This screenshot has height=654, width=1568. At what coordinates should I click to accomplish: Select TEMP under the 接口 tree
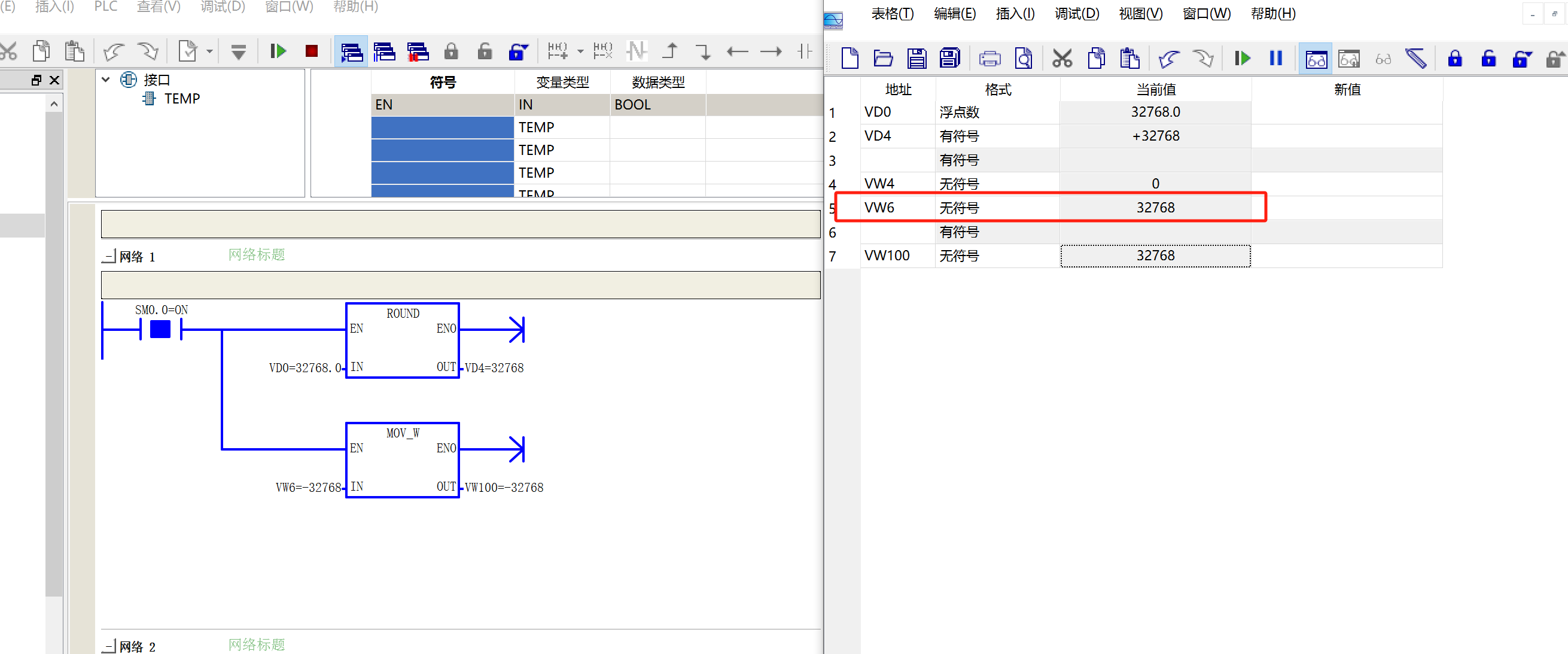point(181,99)
